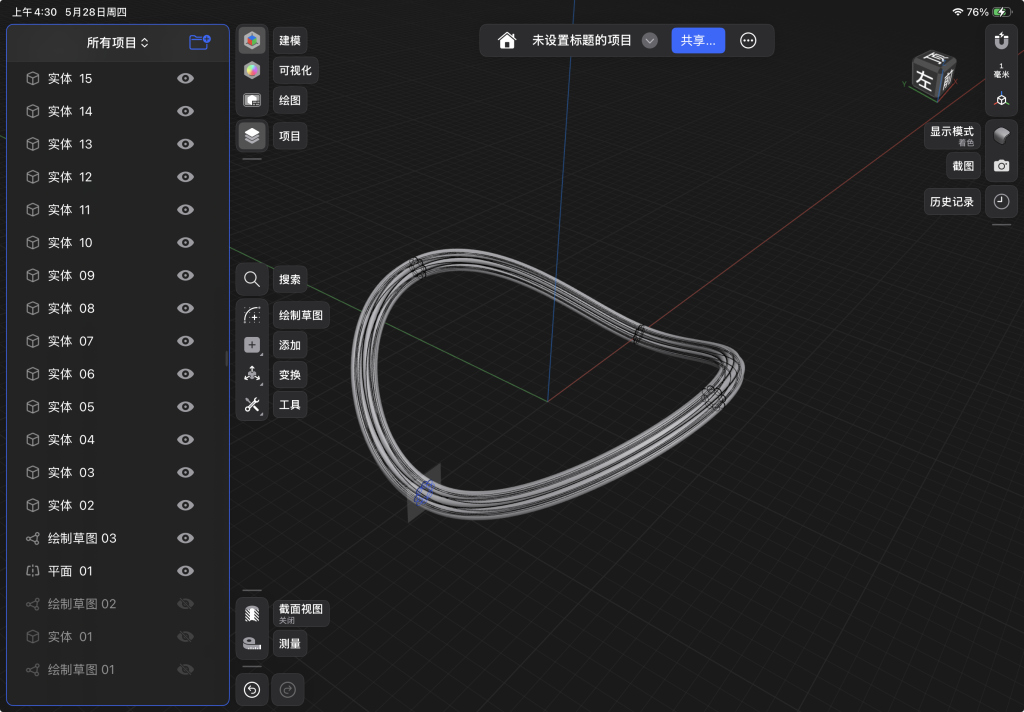Select the Measure (测量) tape icon
This screenshot has width=1024, height=712.
click(252, 643)
